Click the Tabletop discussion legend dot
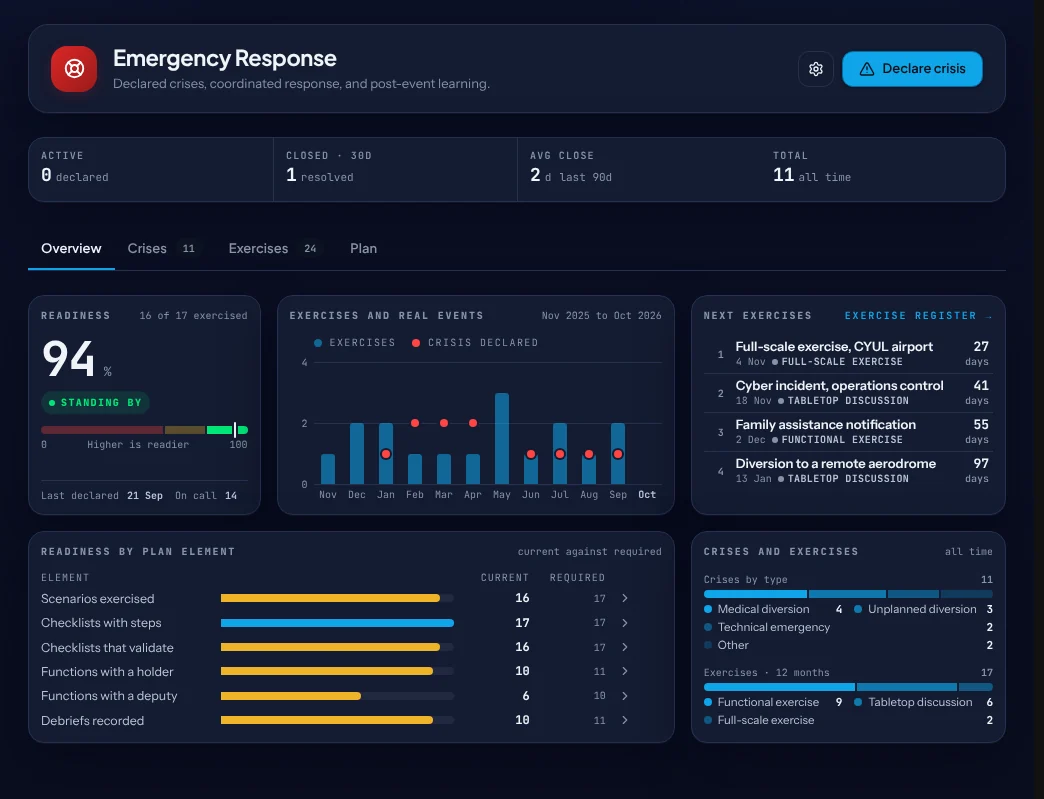The width and height of the screenshot is (1044, 799). (x=858, y=702)
